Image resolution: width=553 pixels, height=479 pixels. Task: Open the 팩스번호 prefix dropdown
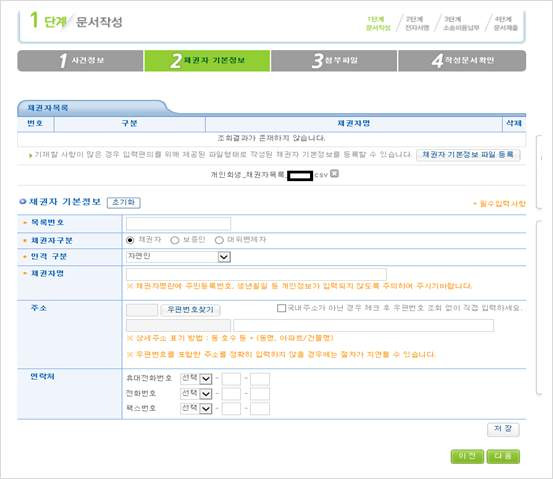click(196, 408)
